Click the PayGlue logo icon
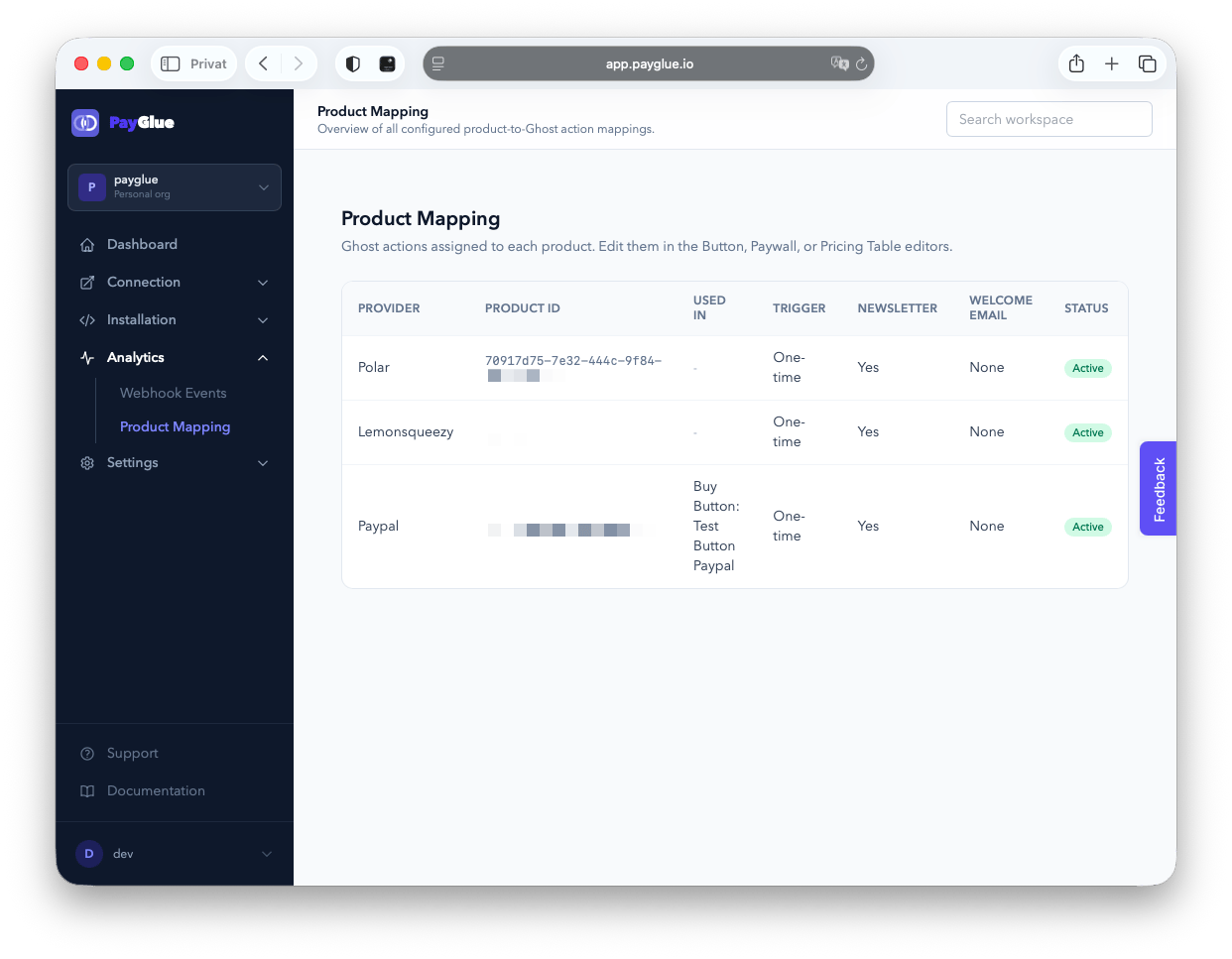Image resolution: width=1232 pixels, height=959 pixels. point(85,123)
